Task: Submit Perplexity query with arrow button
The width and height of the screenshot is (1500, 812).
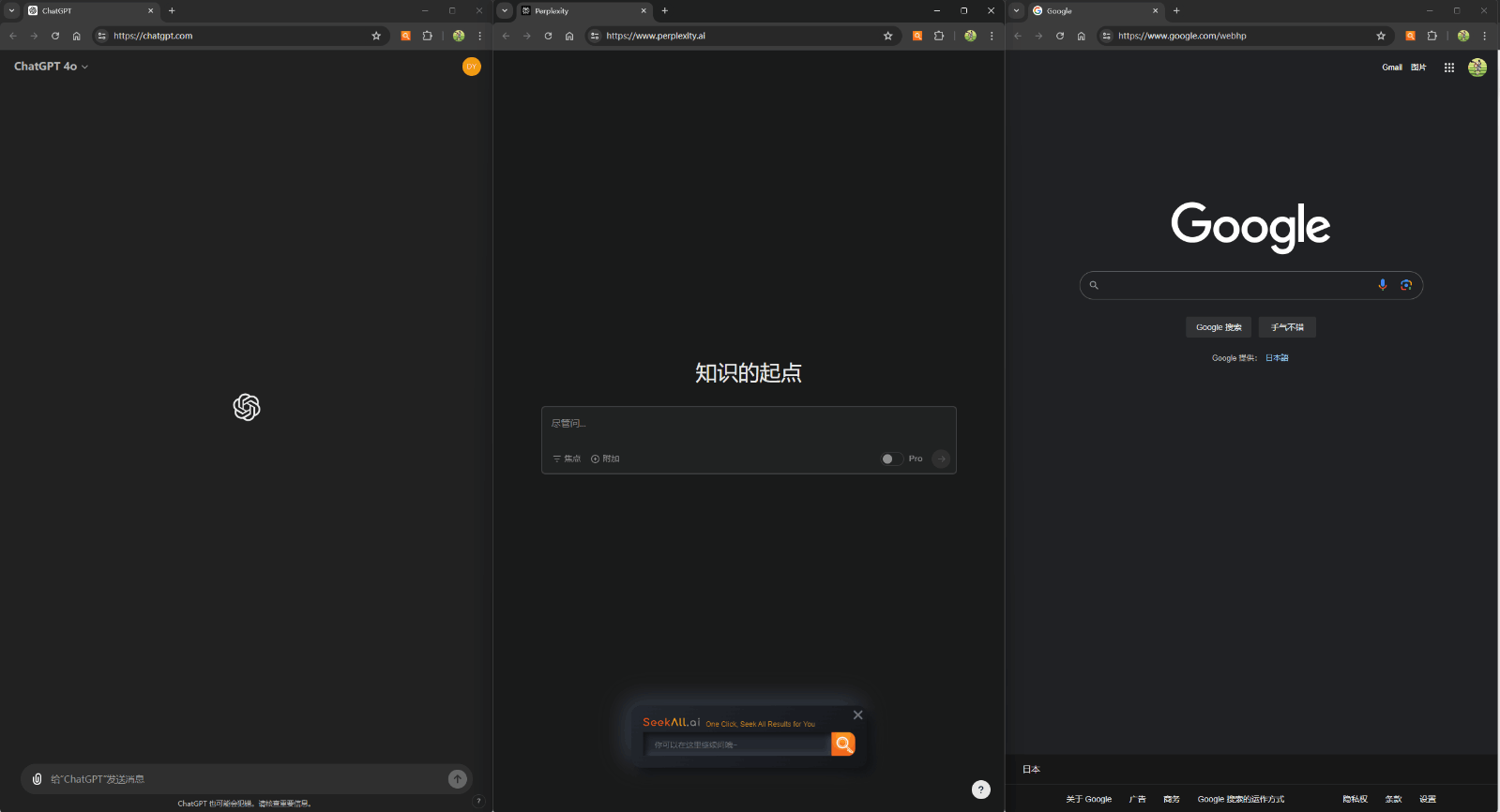Action: (x=941, y=459)
